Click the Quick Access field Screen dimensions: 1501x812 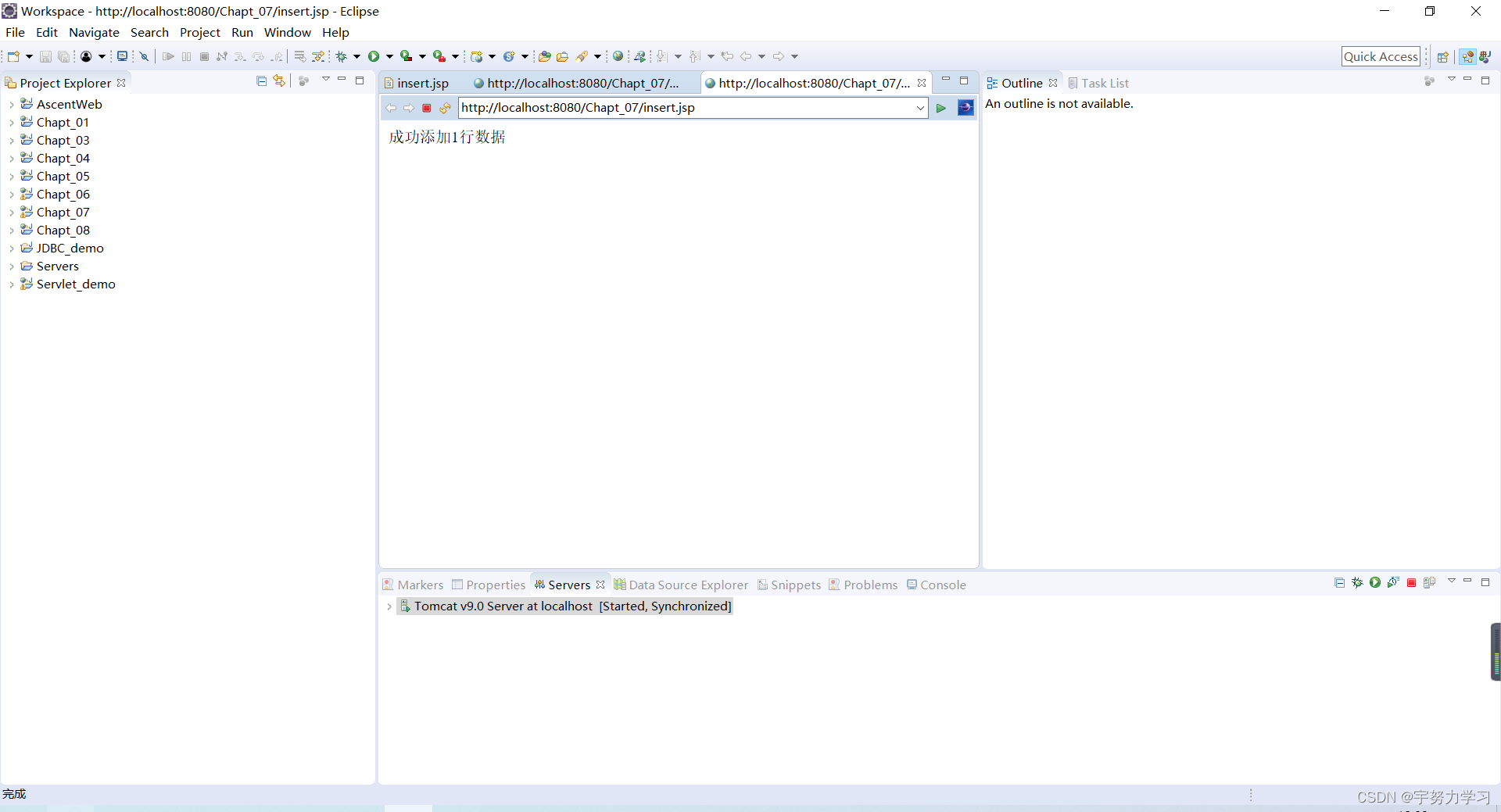point(1381,56)
